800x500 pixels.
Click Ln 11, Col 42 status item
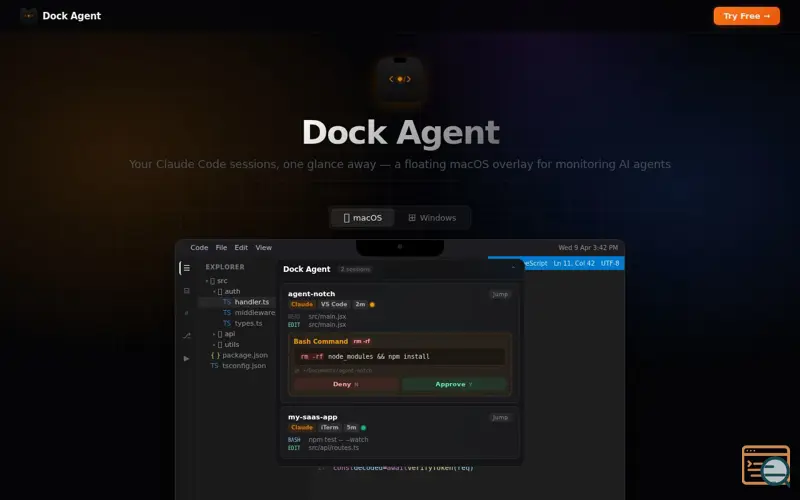574,263
